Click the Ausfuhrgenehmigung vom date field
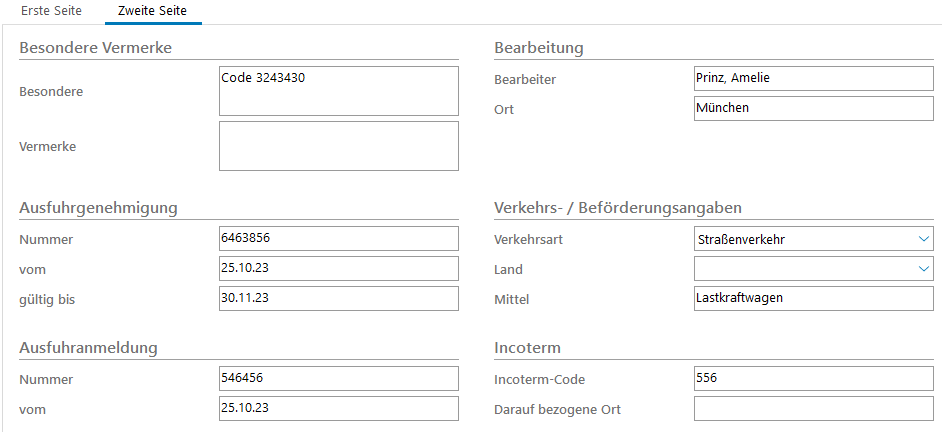942x432 pixels. 338,269
